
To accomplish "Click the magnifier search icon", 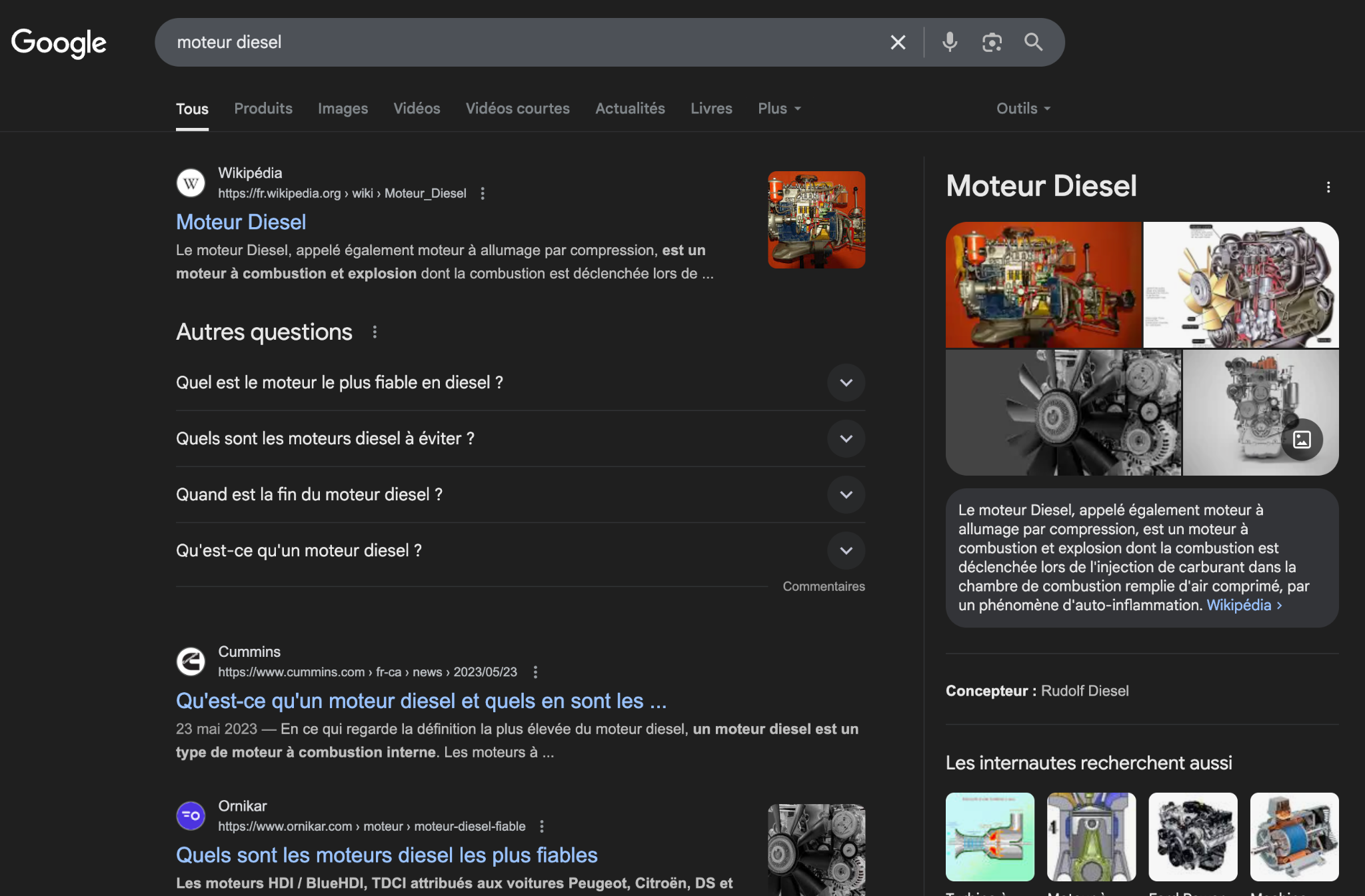I will (1033, 43).
